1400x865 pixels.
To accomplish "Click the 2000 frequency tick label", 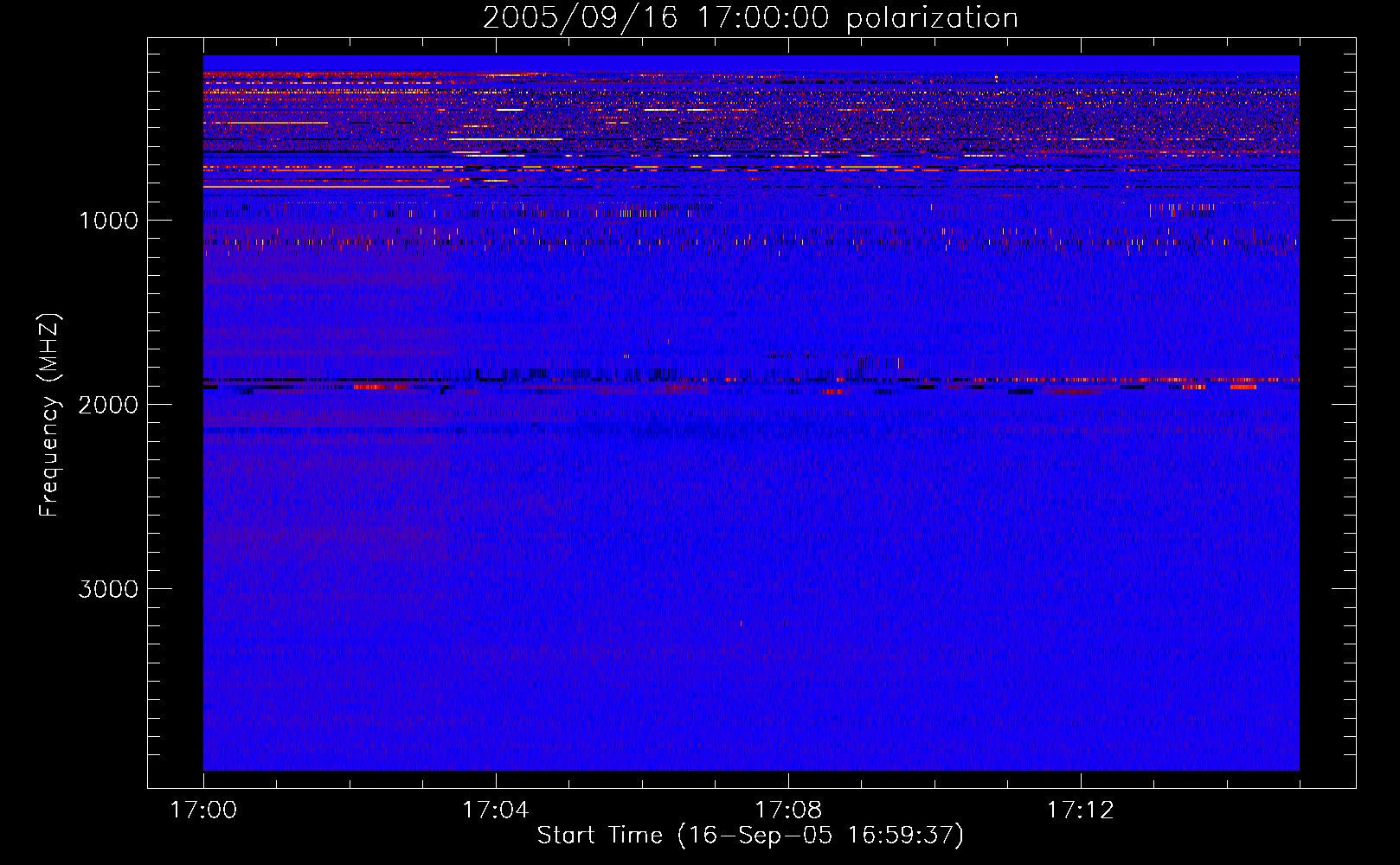I will tap(109, 405).
